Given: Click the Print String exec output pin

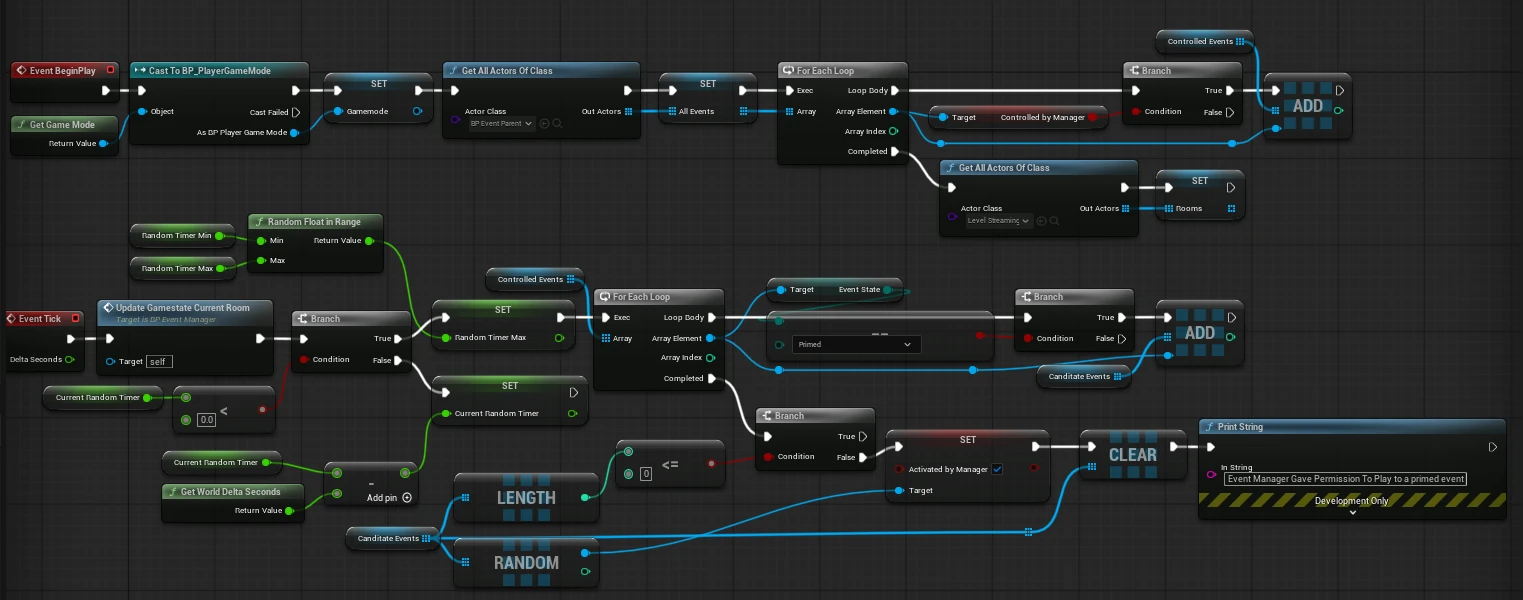Looking at the screenshot, I should point(1492,447).
